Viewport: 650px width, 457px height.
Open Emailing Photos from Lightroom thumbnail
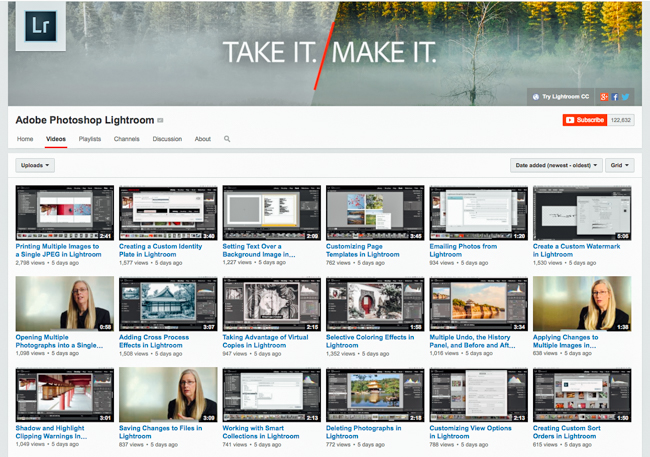click(x=478, y=213)
